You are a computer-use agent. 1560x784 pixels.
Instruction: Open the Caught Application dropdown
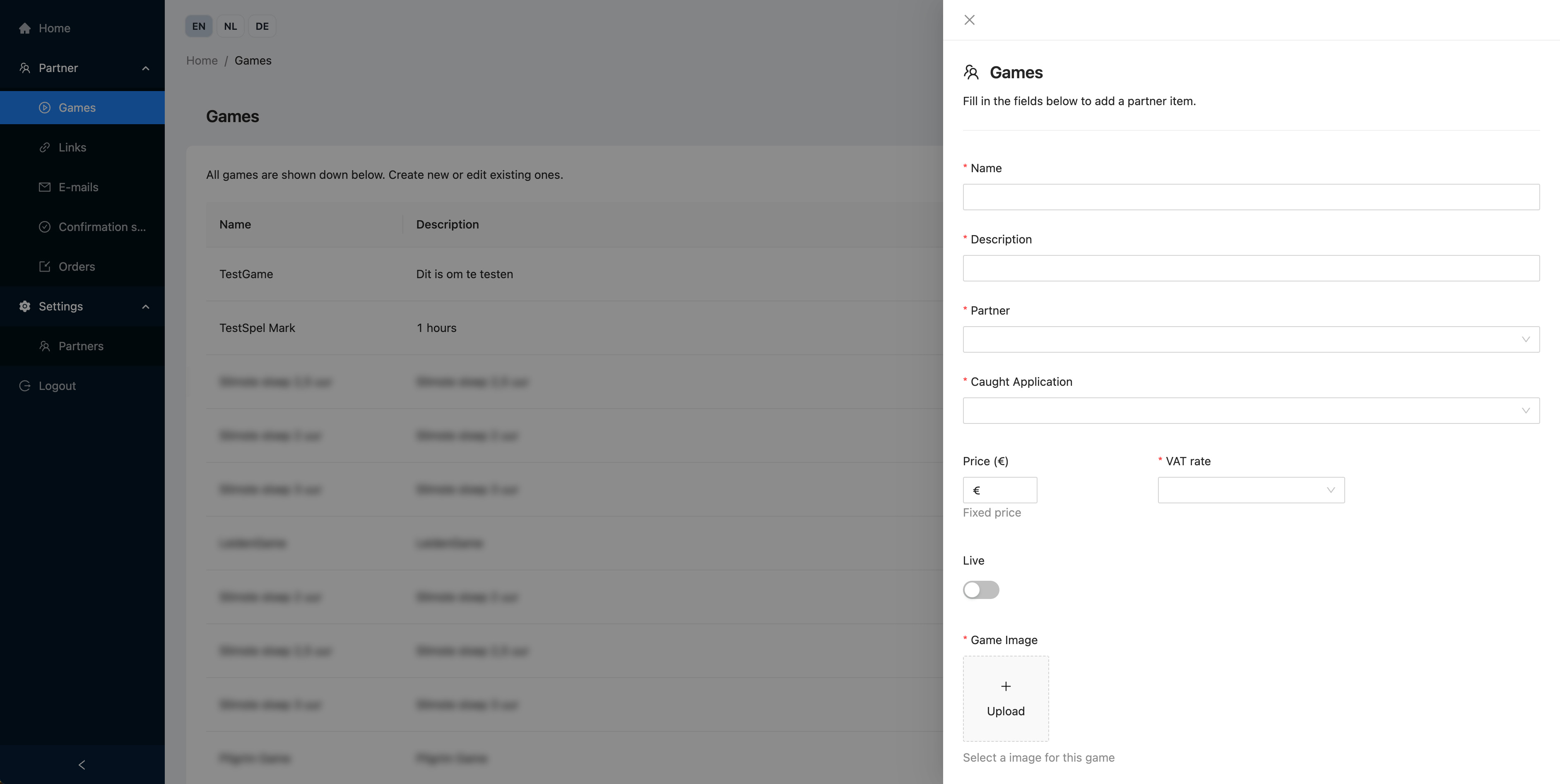point(1251,411)
